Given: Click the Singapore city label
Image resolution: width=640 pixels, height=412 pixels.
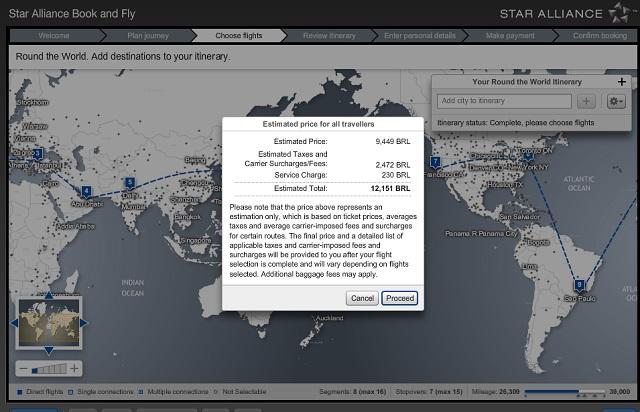Looking at the screenshot, I should coord(195,241).
